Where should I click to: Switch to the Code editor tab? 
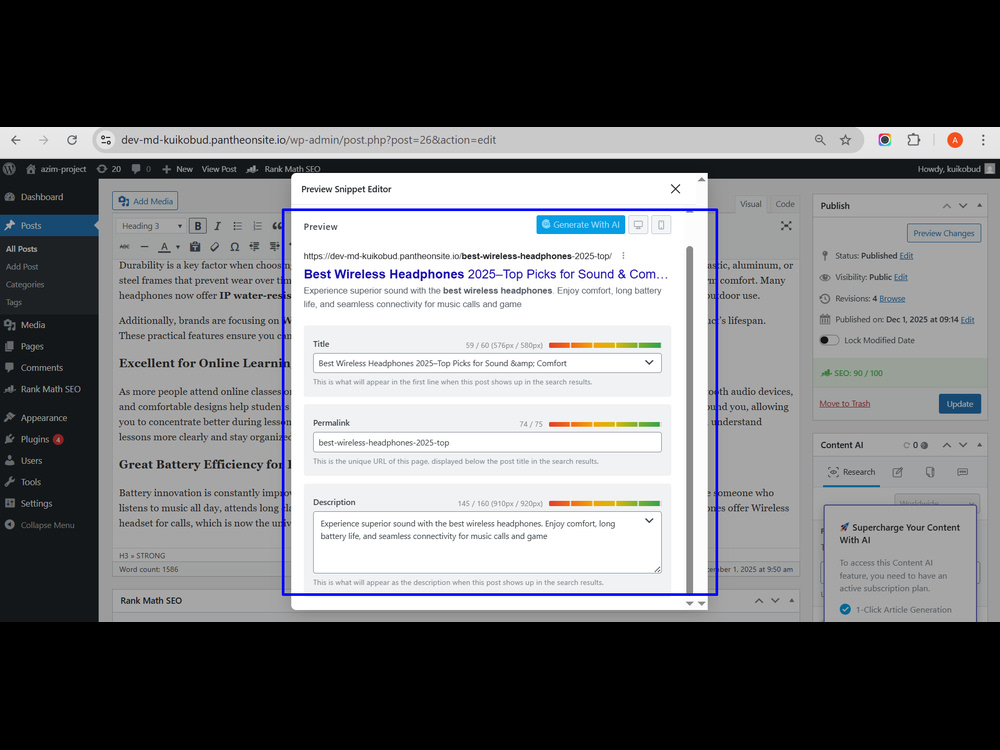point(785,204)
